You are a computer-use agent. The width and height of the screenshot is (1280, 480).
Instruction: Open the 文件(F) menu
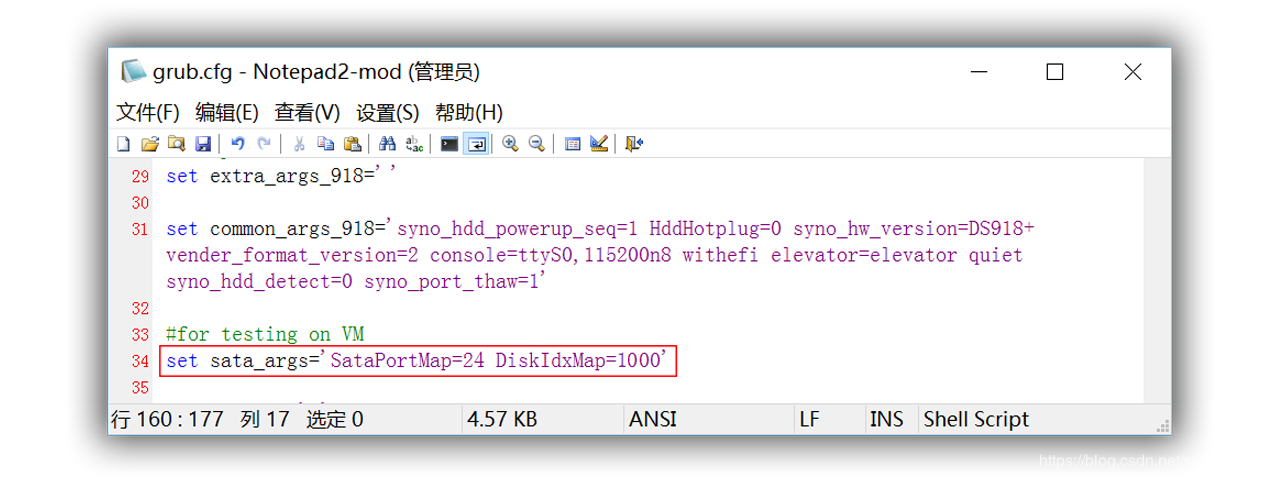pos(148,112)
